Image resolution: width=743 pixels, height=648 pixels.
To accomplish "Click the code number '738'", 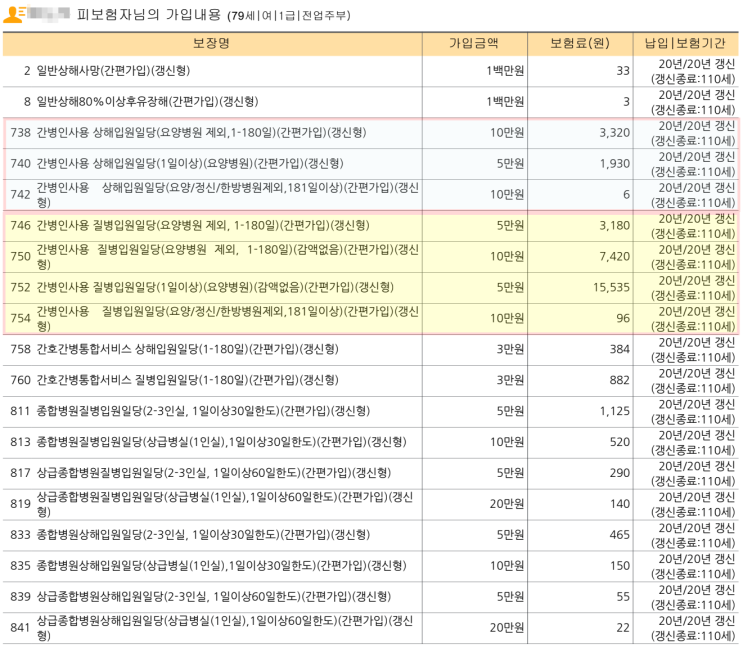I will point(20,133).
